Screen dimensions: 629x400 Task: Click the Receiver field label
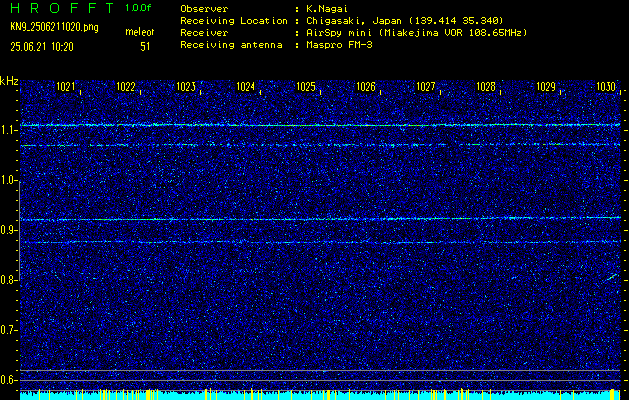click(x=204, y=33)
